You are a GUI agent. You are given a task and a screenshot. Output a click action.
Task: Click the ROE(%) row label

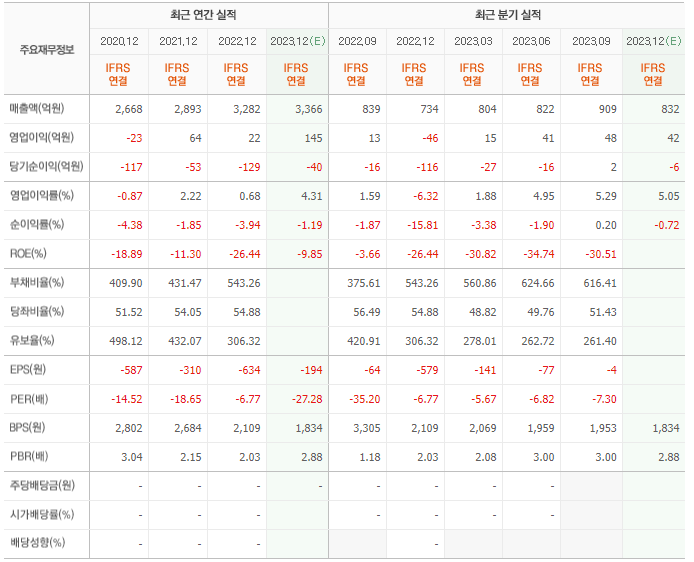[x=28, y=254]
